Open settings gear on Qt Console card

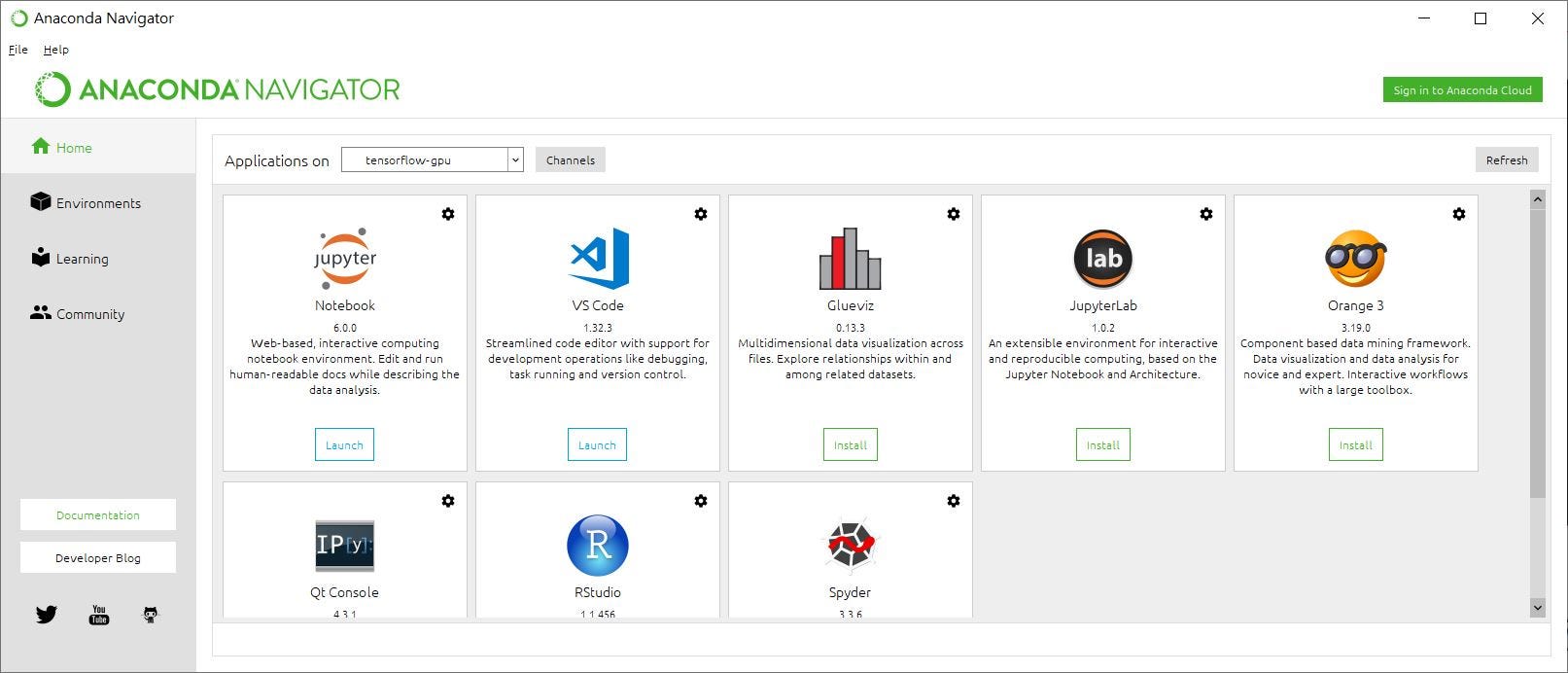click(448, 501)
